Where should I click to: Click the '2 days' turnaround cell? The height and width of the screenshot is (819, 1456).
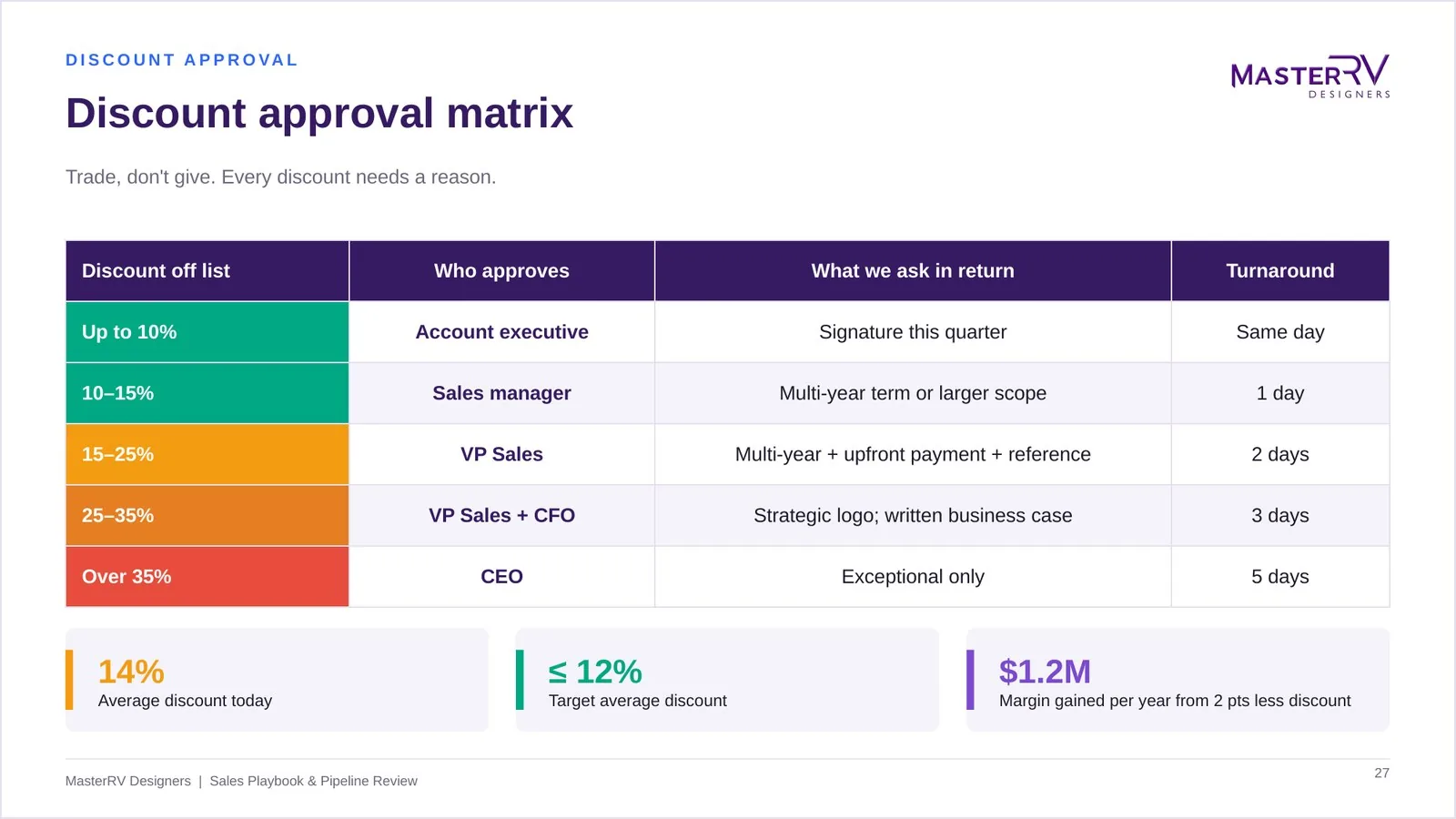[1280, 454]
